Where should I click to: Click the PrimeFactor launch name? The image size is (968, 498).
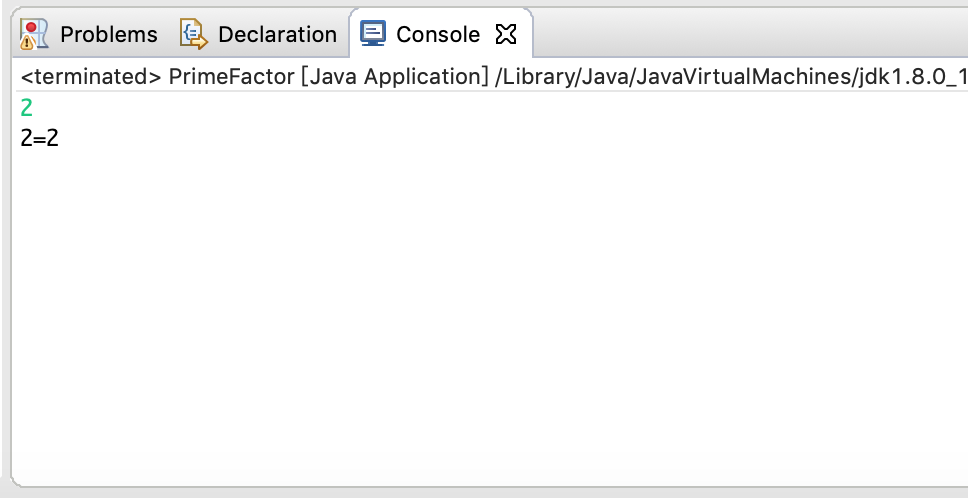point(232,77)
